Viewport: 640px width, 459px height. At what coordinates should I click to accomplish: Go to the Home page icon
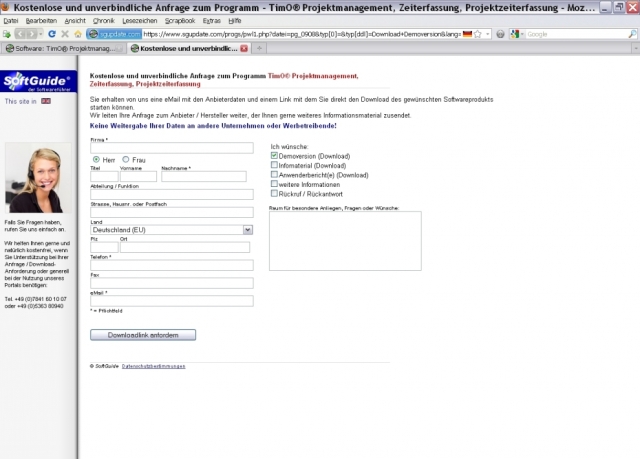78,34
